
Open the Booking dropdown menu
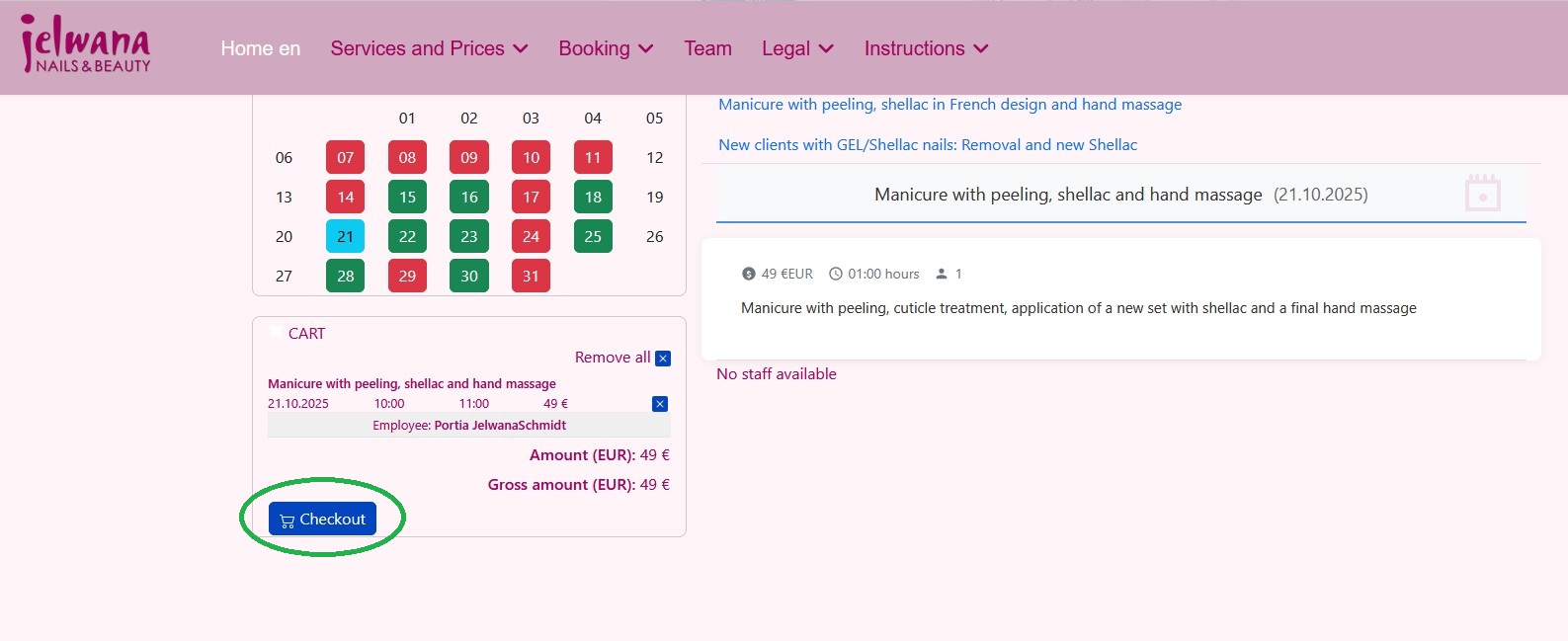point(606,48)
